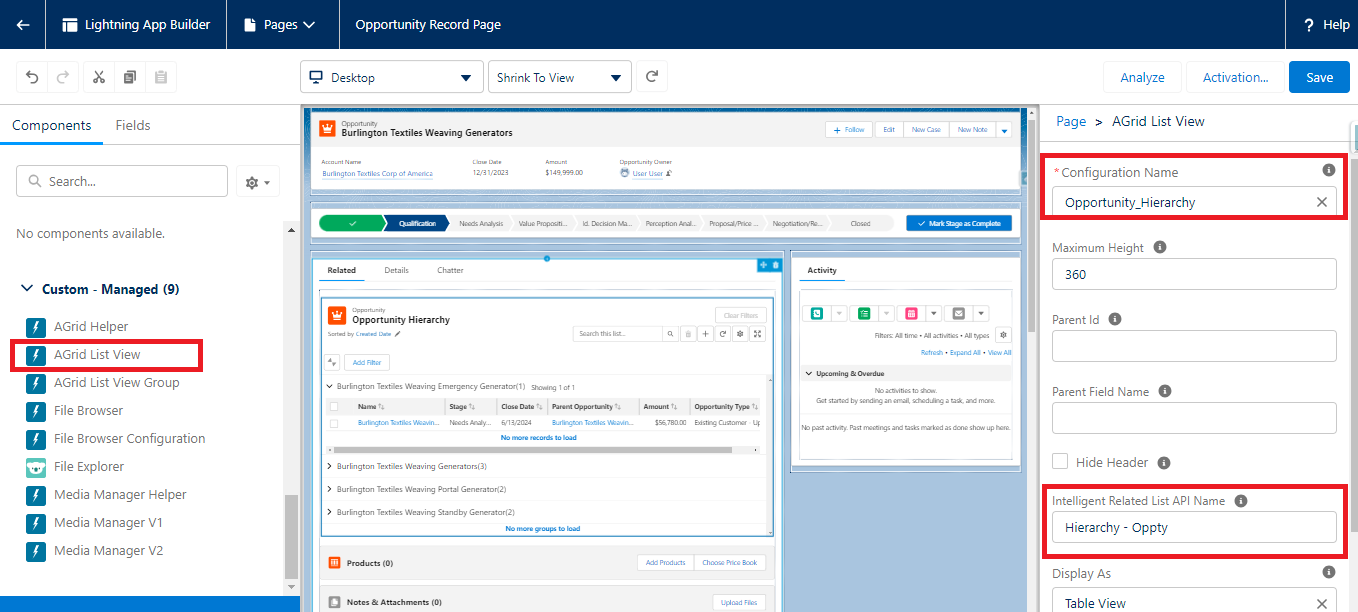This screenshot has width=1358, height=612.
Task: Switch to the Fields tab
Action: (133, 125)
